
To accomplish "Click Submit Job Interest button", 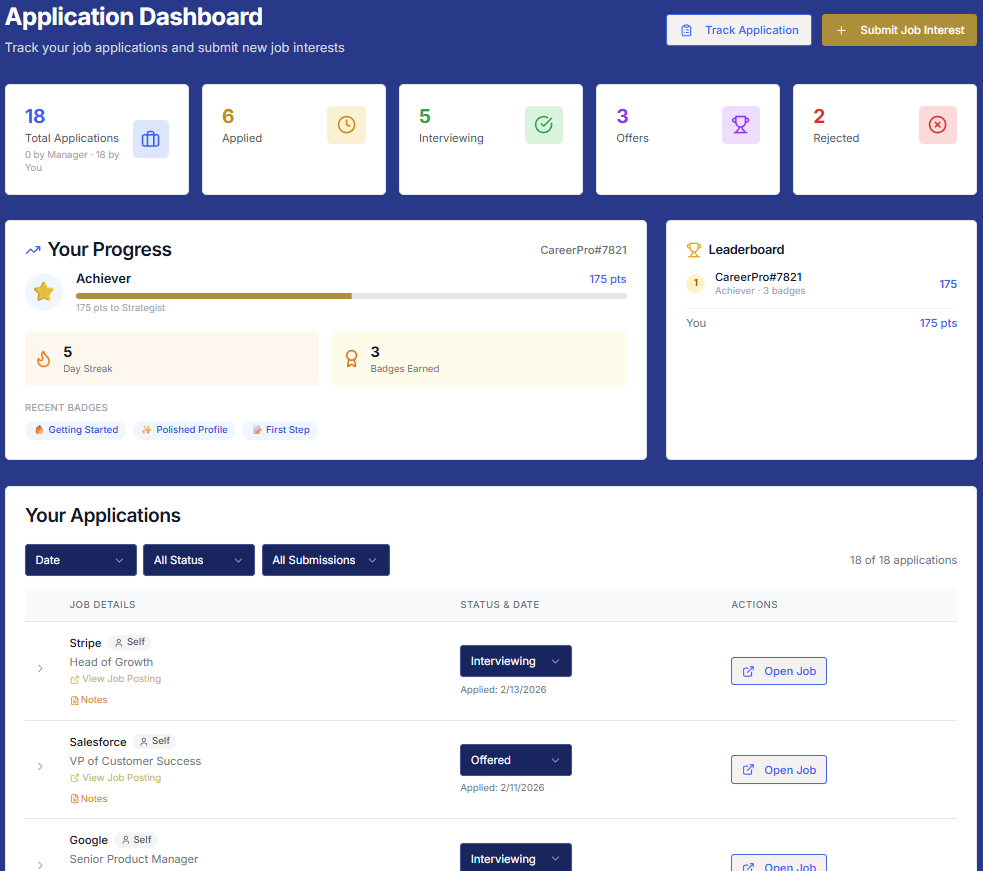I will (x=899, y=30).
